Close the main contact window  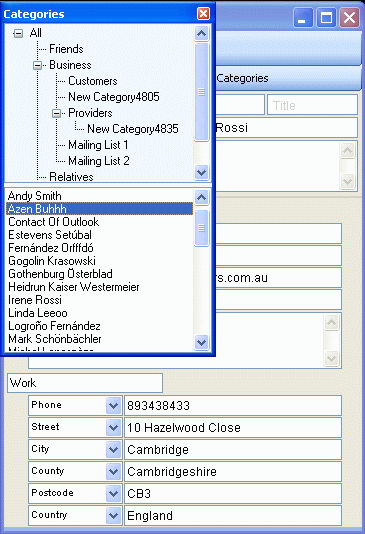coord(349,17)
